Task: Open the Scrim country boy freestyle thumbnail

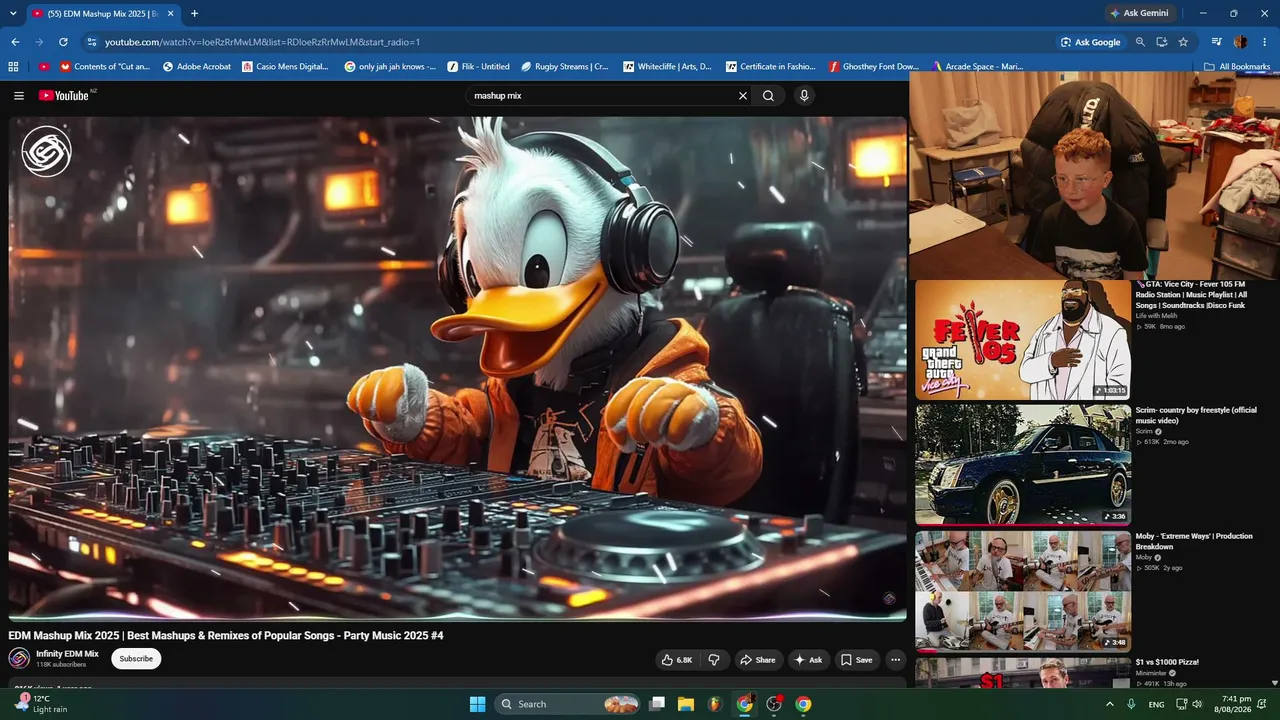Action: point(1023,465)
